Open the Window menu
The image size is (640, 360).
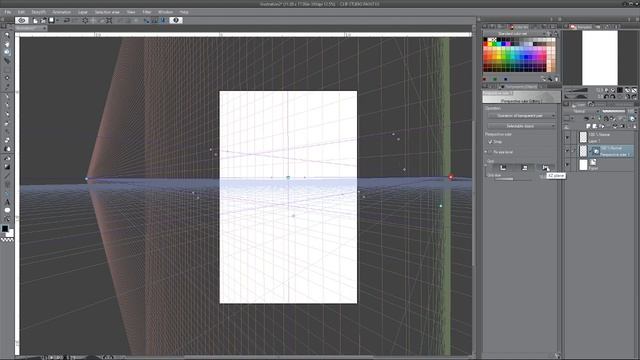click(x=165, y=12)
